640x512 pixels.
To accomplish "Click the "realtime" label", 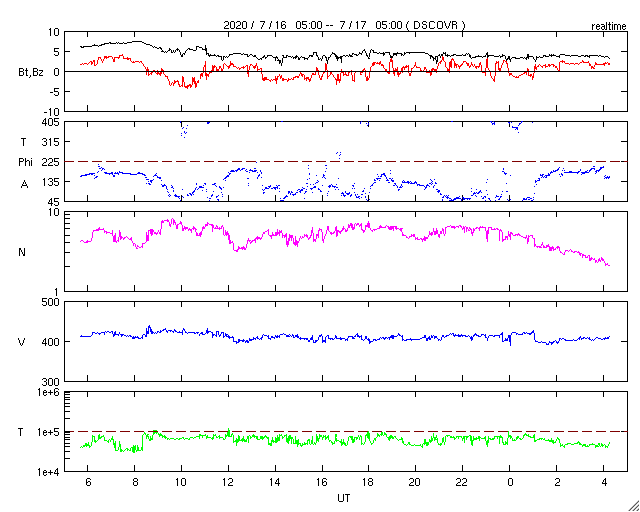I will click(x=609, y=27).
